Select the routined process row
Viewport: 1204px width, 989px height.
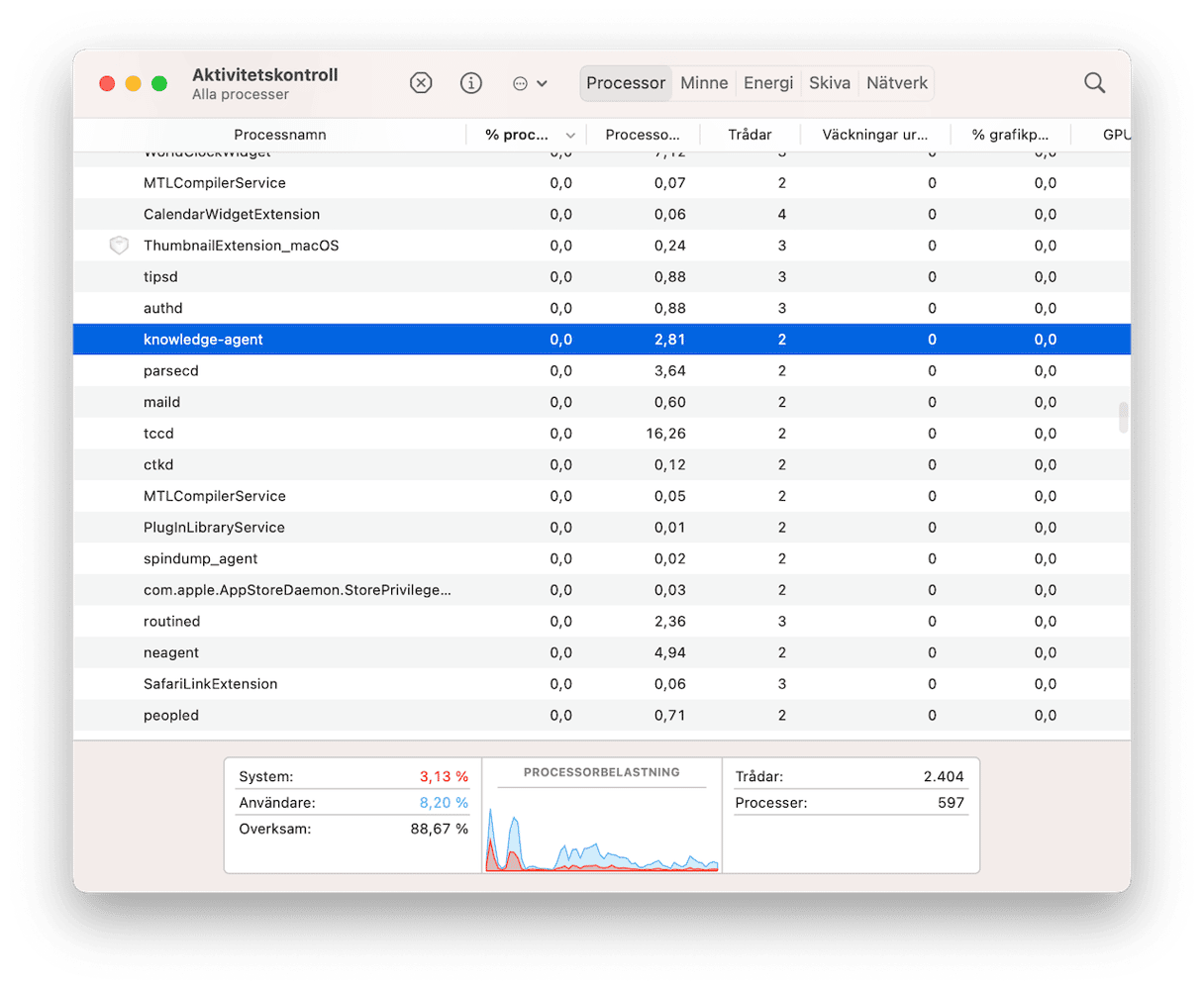pos(602,622)
